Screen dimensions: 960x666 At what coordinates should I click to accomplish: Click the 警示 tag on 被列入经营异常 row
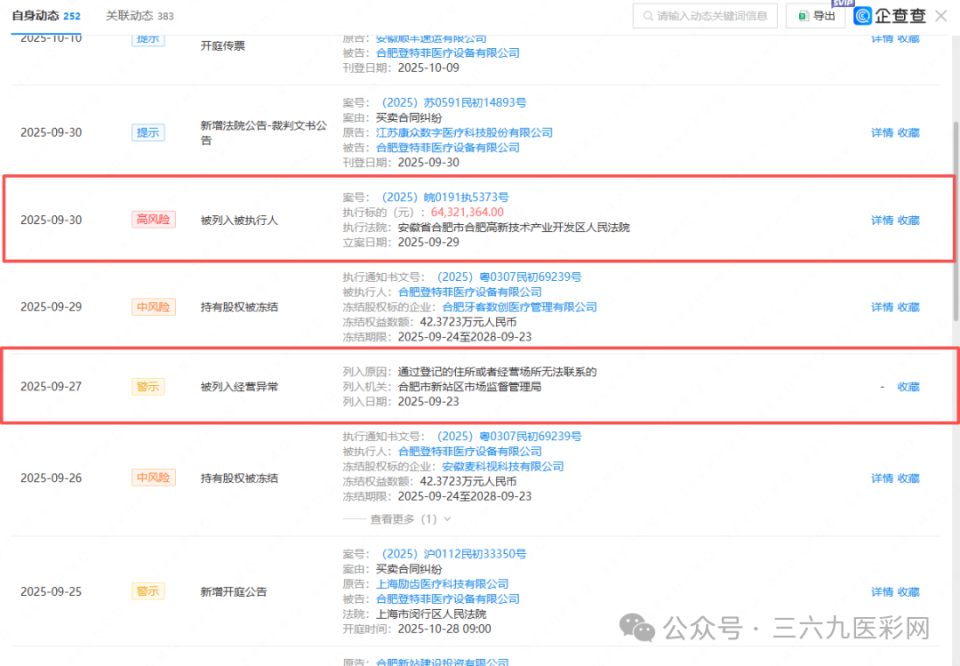(148, 387)
